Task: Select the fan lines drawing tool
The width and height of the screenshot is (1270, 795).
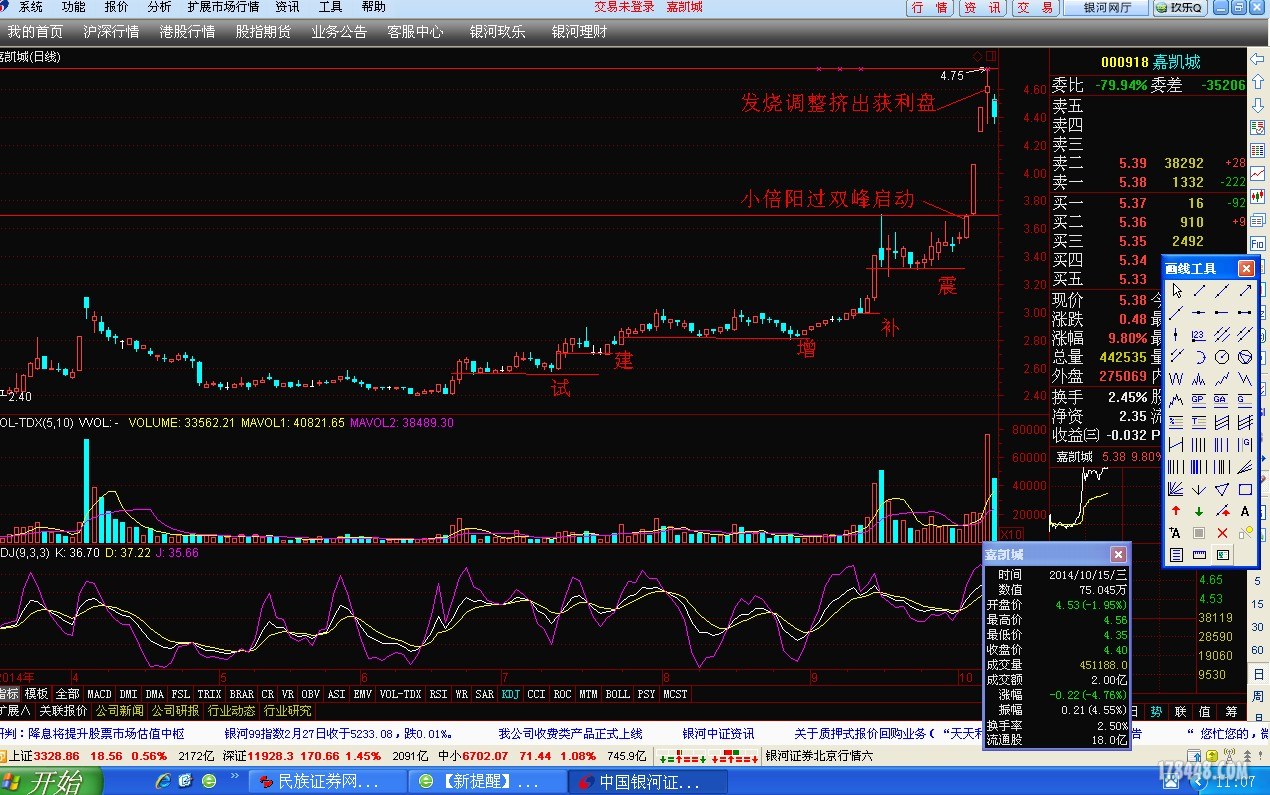Action: tap(1176, 489)
